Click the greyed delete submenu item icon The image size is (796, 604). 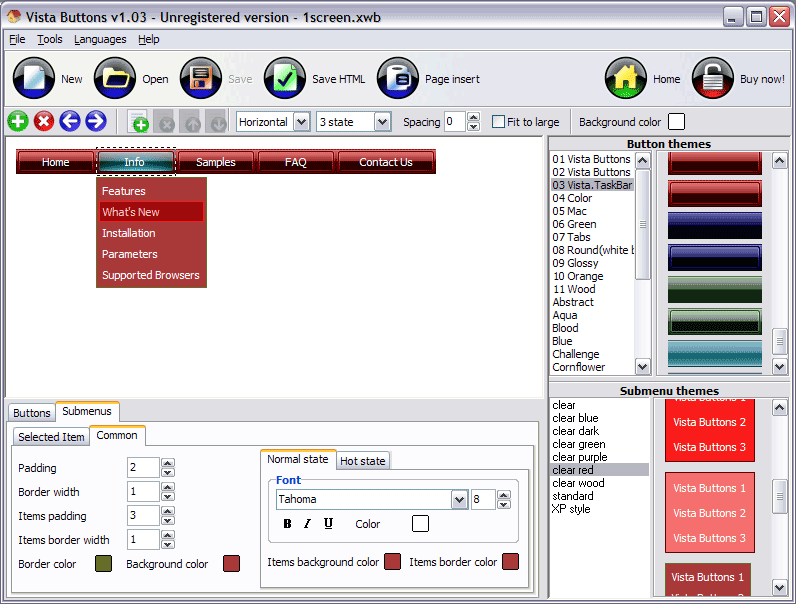pyautogui.click(x=164, y=122)
